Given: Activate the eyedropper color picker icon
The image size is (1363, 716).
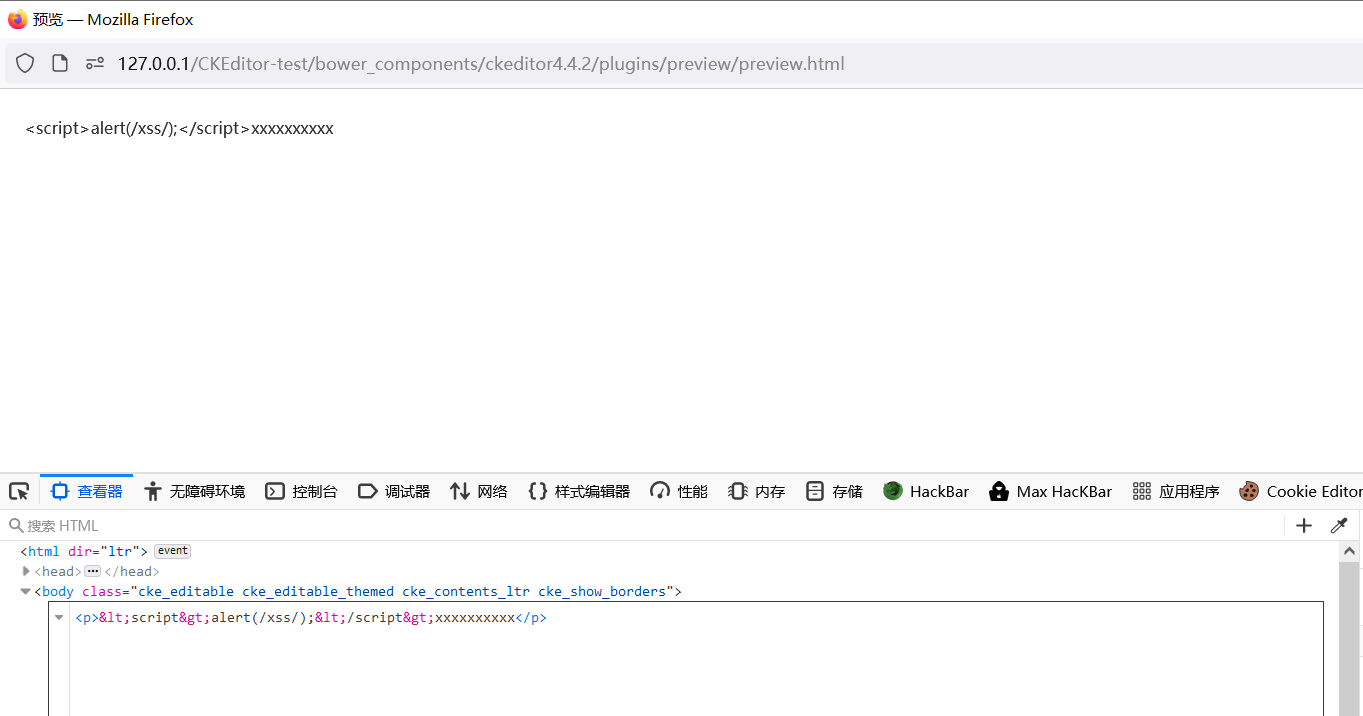Looking at the screenshot, I should (1339, 525).
